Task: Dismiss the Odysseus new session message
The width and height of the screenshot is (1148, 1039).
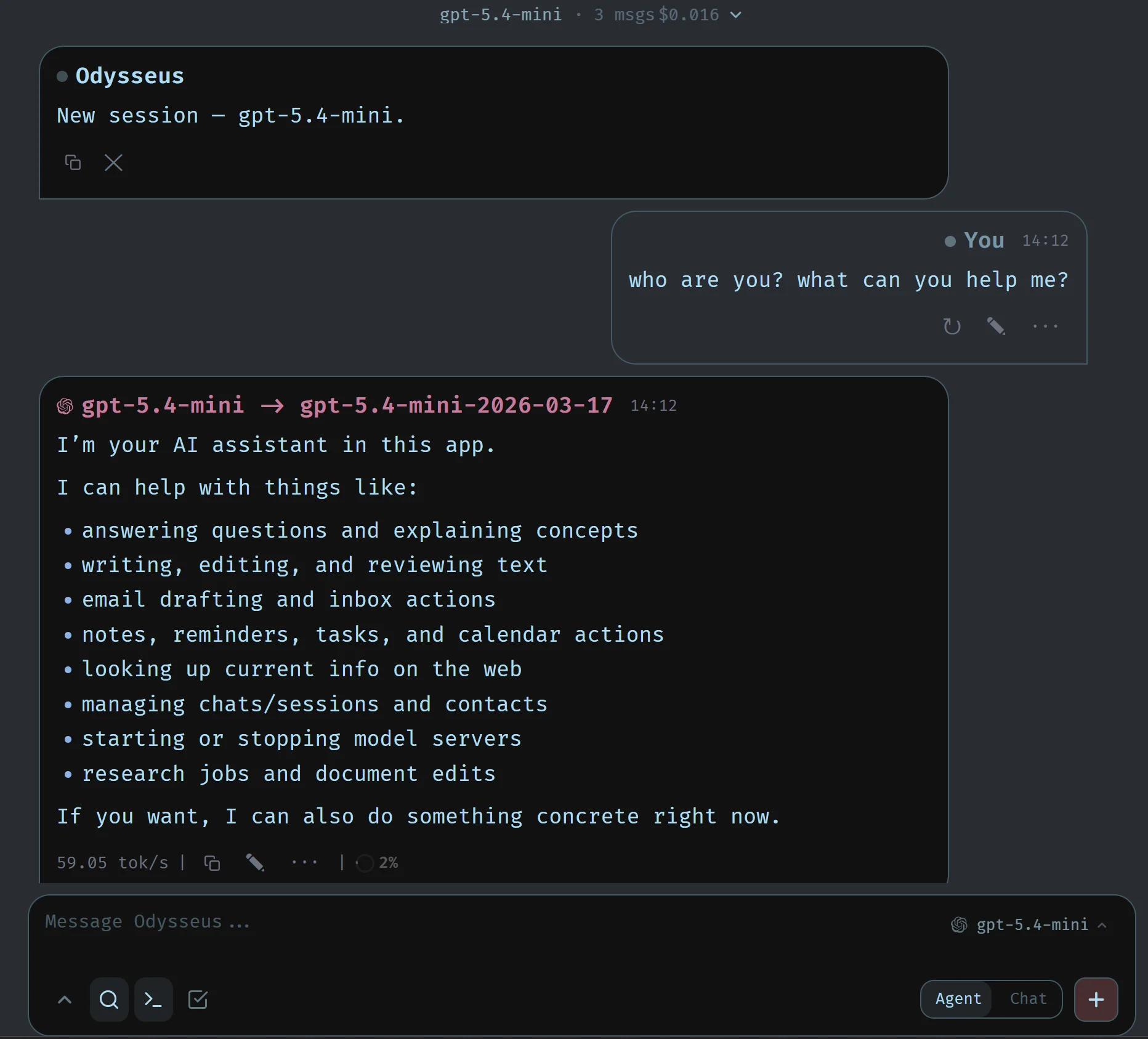Action: [x=113, y=163]
